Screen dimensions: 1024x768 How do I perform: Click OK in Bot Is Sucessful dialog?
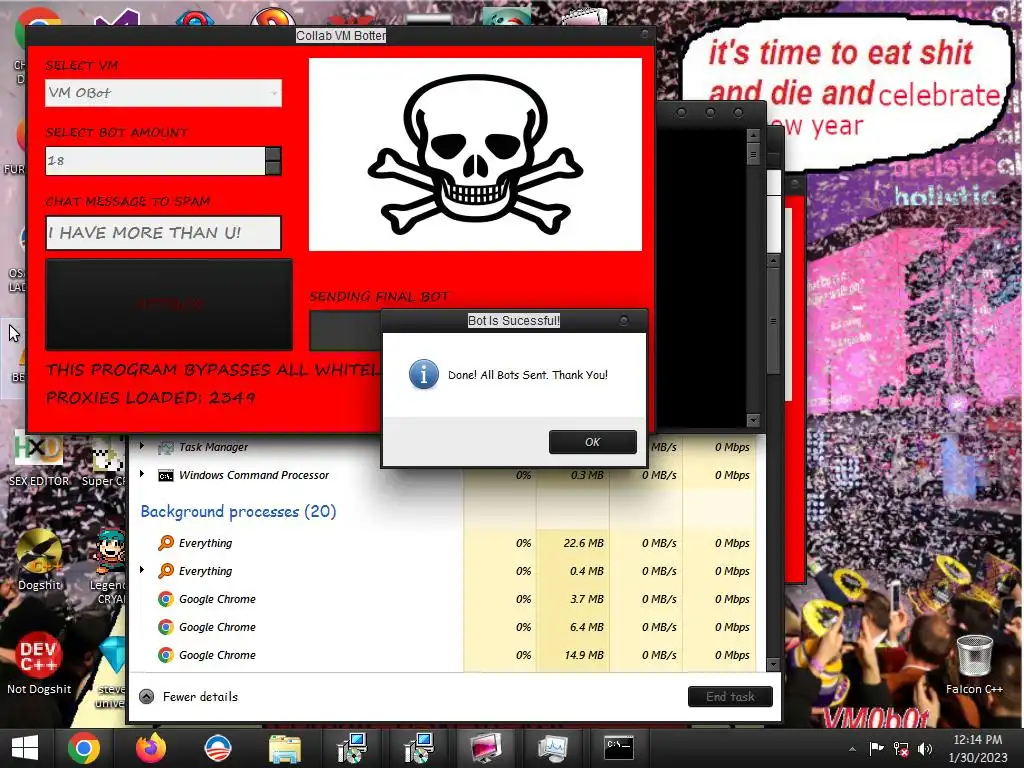pyautogui.click(x=592, y=442)
